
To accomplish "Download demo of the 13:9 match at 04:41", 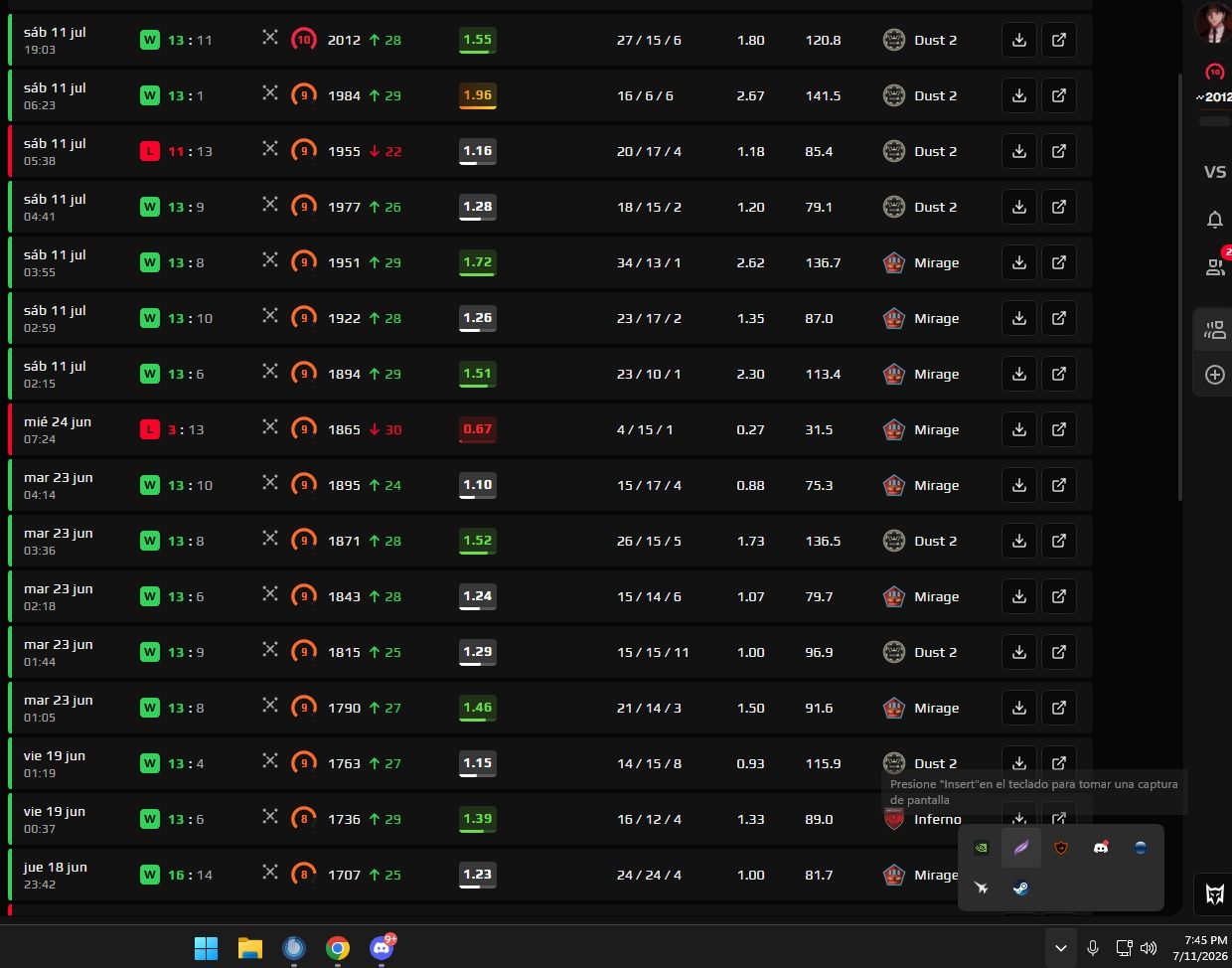I will [1019, 207].
